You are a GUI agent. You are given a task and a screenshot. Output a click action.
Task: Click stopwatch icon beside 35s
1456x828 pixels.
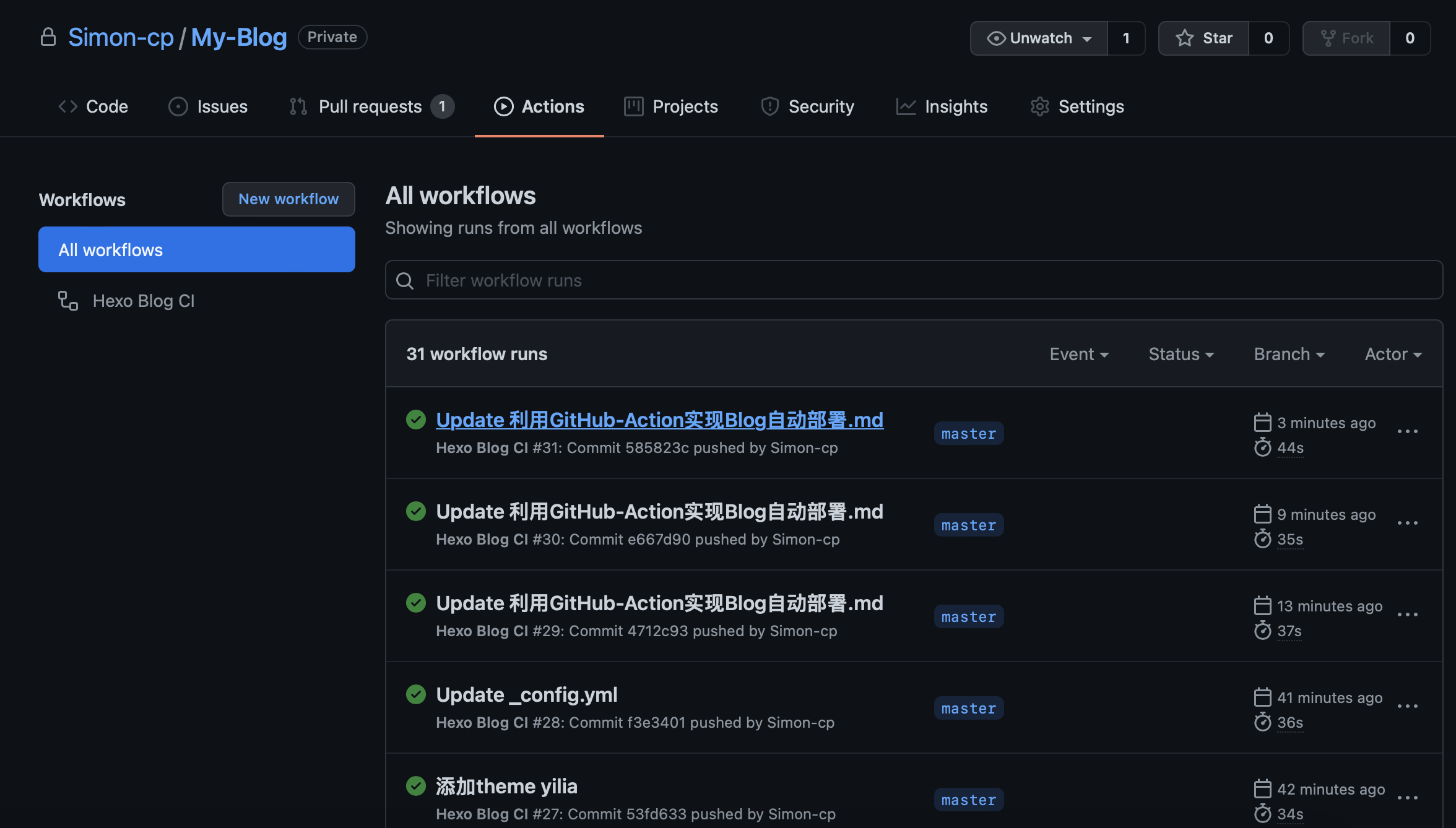[1262, 538]
